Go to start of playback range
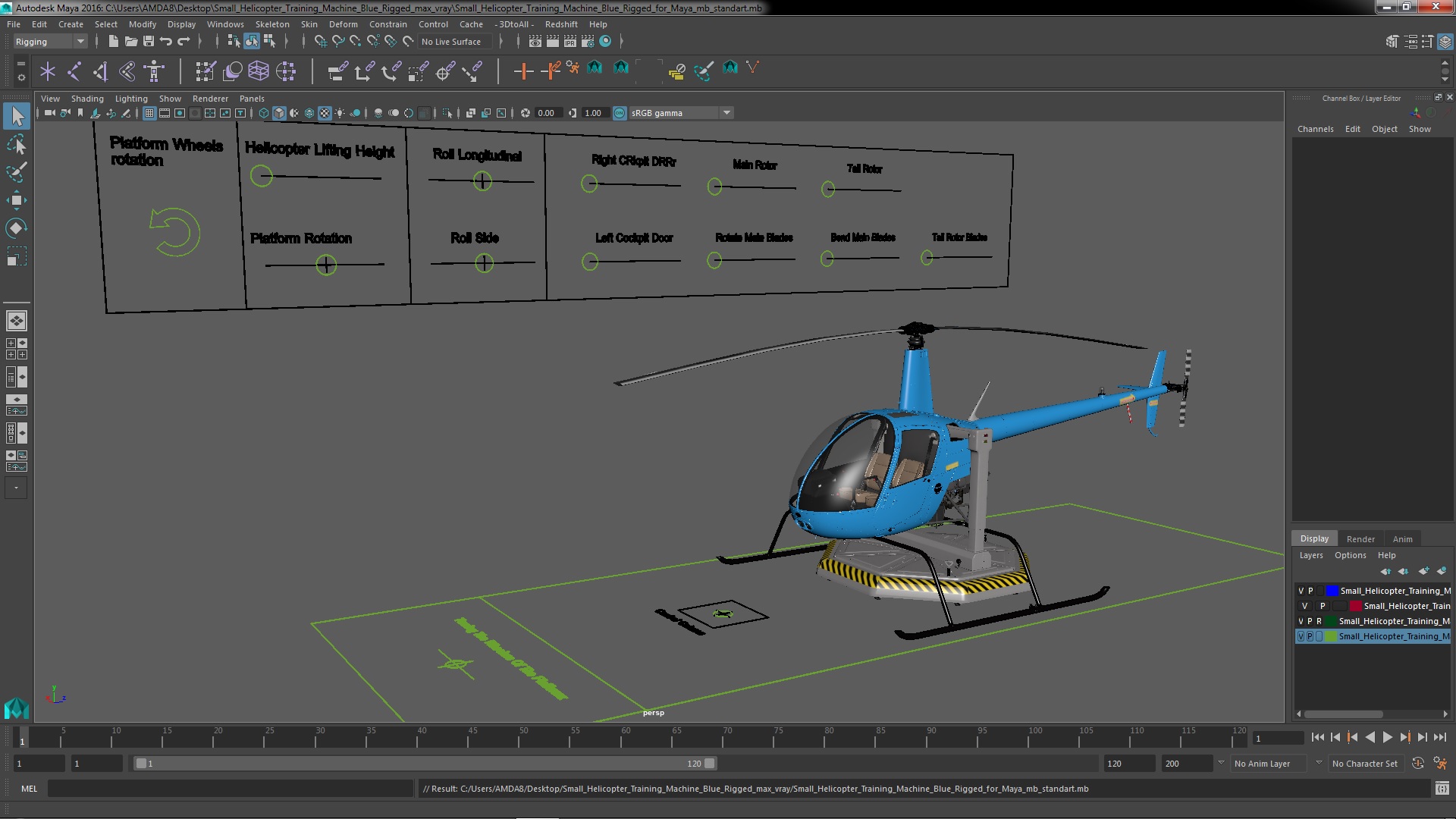 pyautogui.click(x=1318, y=737)
